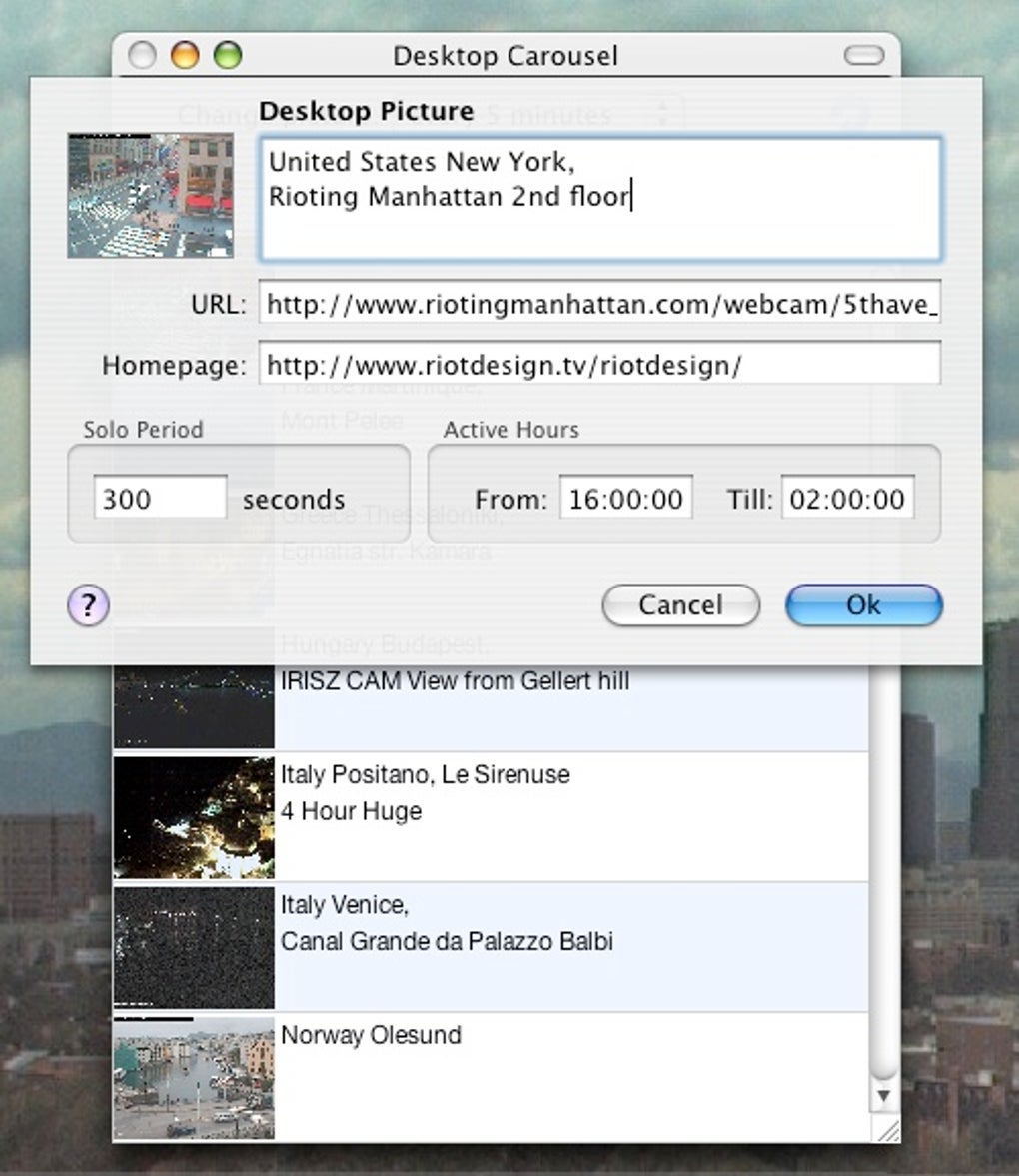Click the desktop picture description text box

597,197
